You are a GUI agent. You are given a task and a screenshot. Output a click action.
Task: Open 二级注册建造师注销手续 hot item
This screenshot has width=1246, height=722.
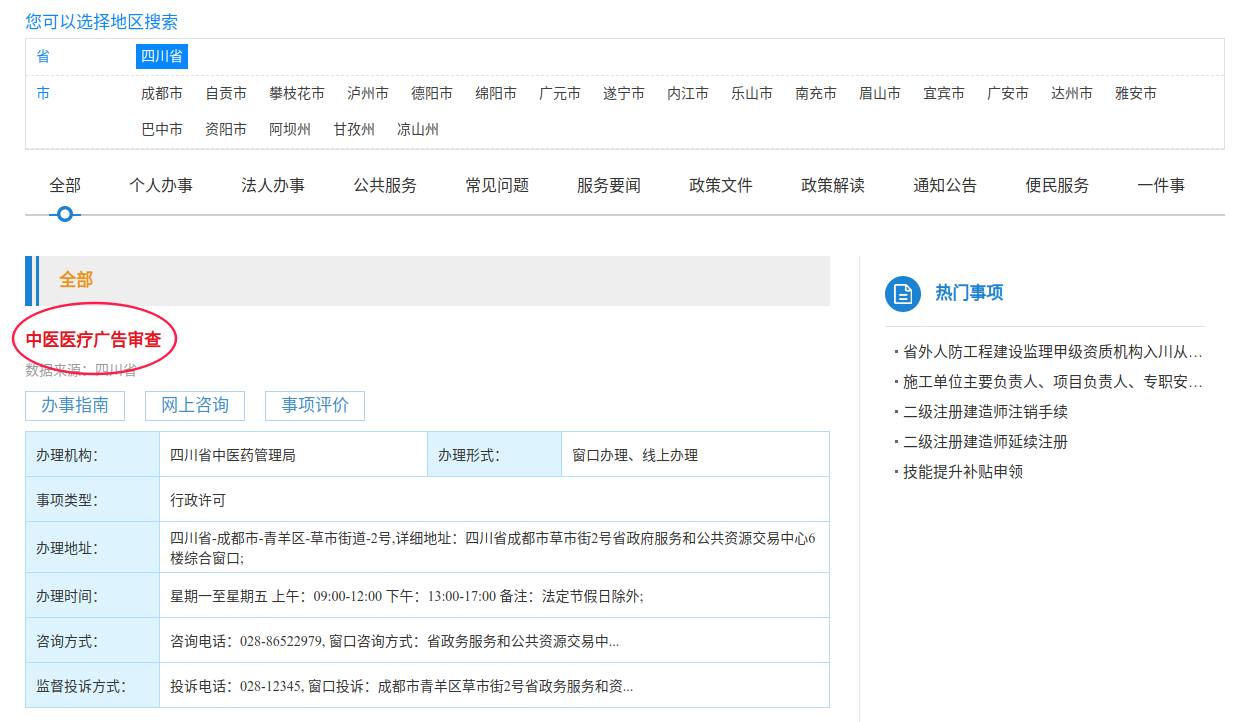point(985,412)
